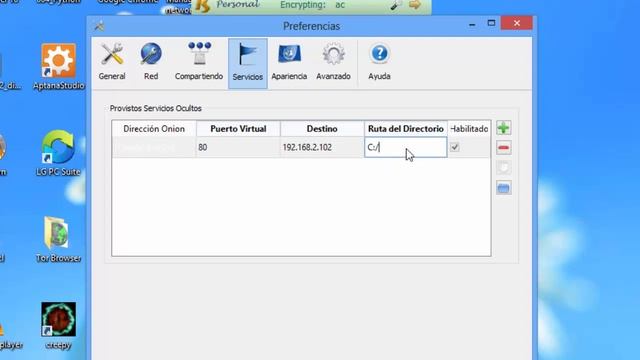Screen dimensions: 640x360
Task: Click the Destino column header
Action: (322, 129)
